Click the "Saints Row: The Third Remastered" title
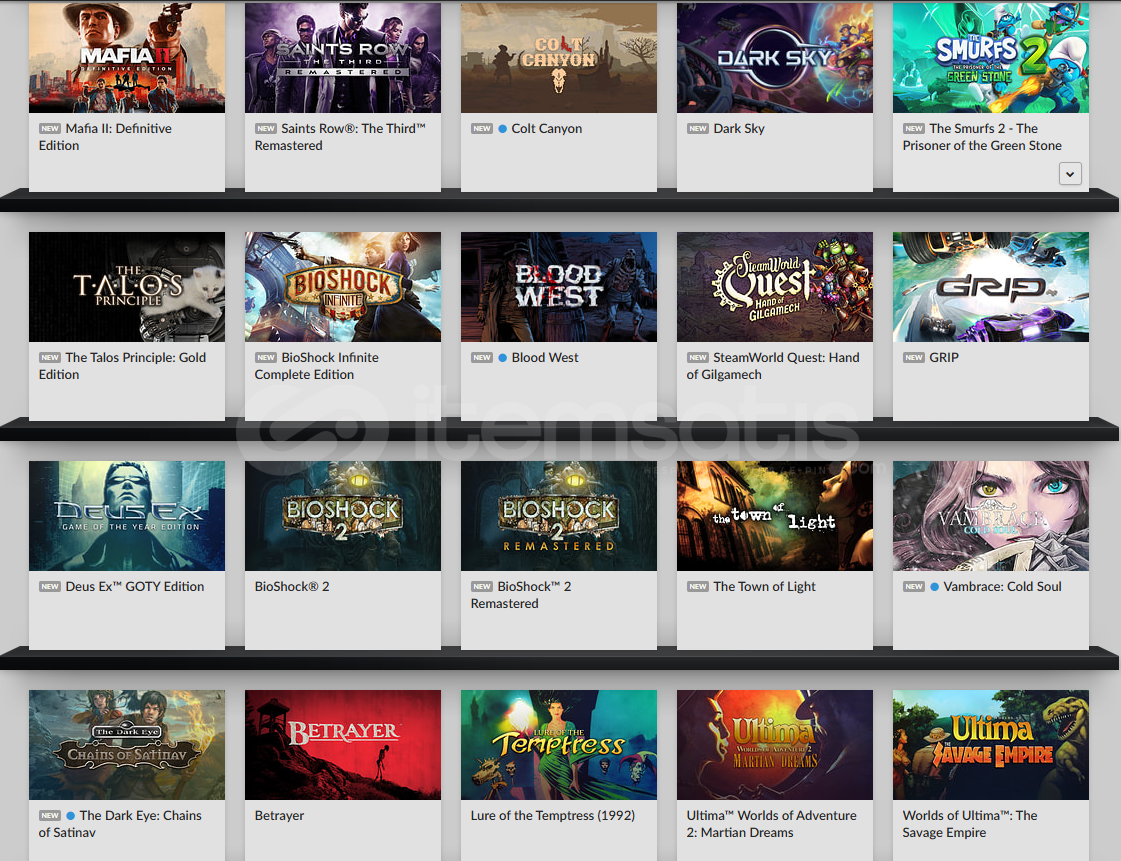1121x861 pixels. coord(340,137)
